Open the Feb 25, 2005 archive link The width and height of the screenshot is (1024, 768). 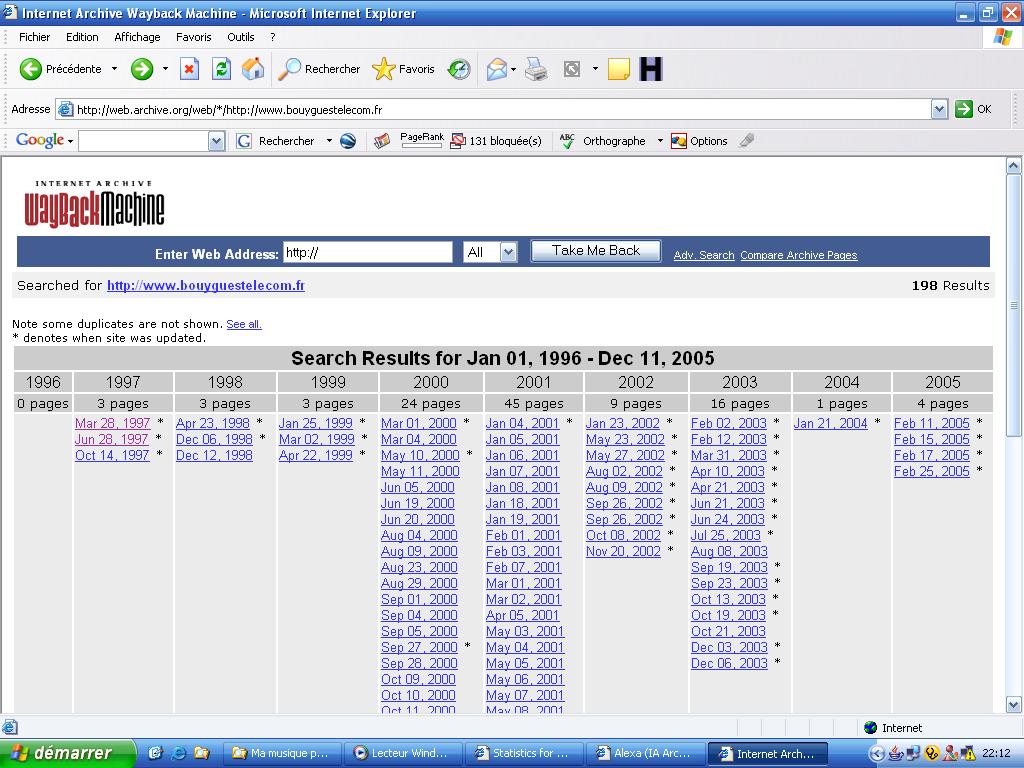coord(932,471)
